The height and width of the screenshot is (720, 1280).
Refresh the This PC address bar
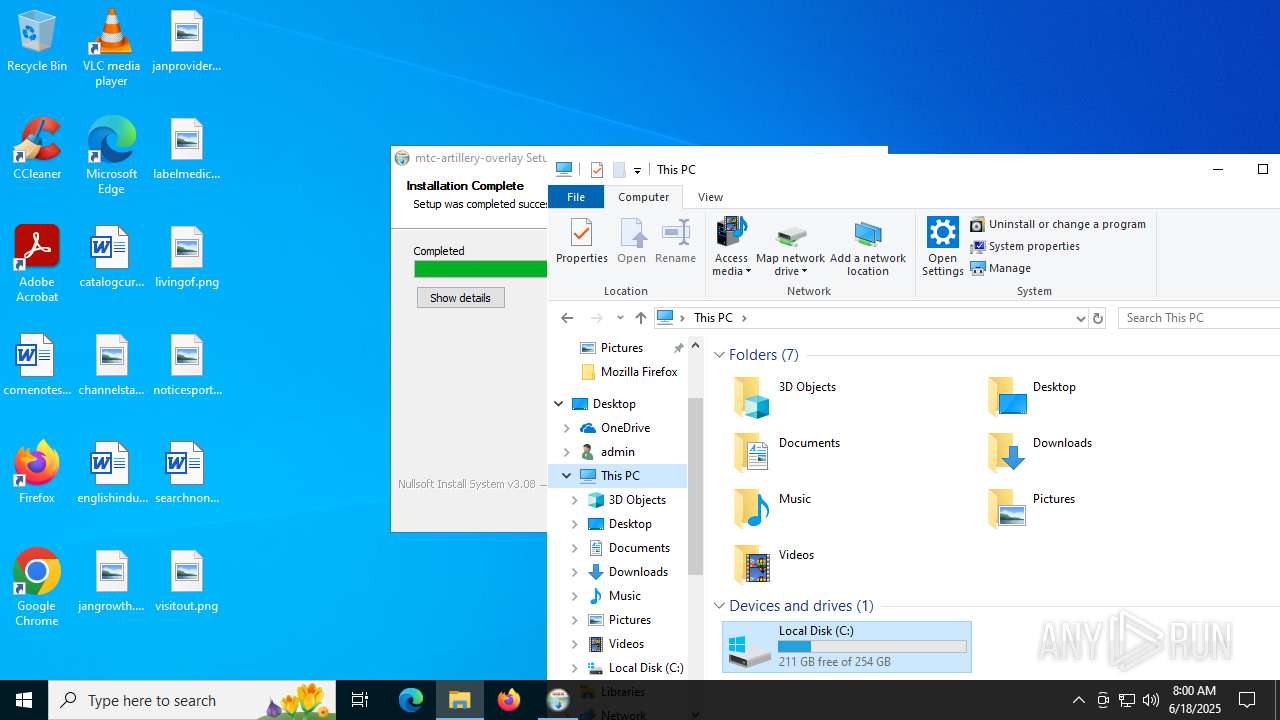pyautogui.click(x=1098, y=318)
